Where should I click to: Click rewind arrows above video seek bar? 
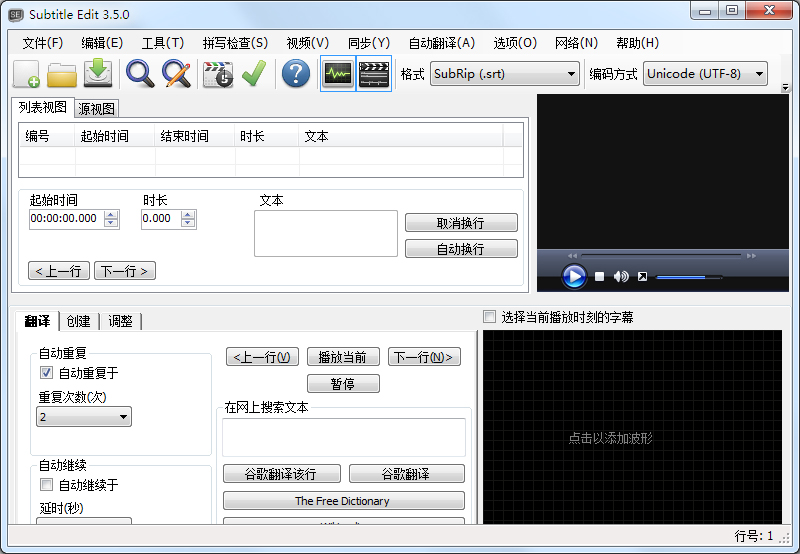click(572, 256)
